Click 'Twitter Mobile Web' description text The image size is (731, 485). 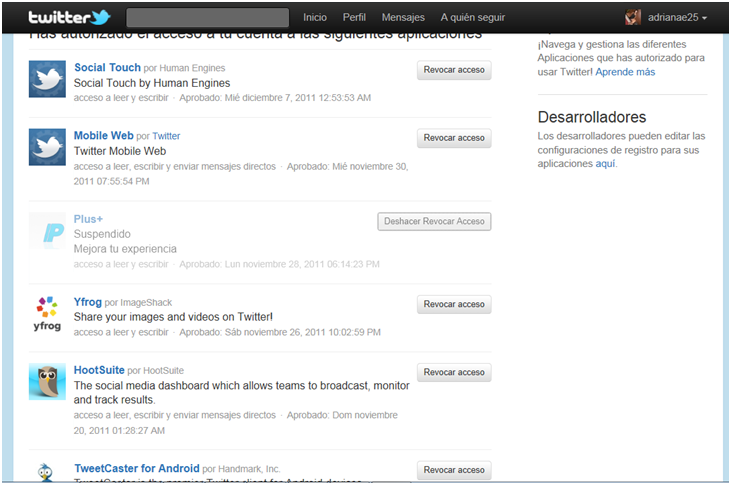120,151
